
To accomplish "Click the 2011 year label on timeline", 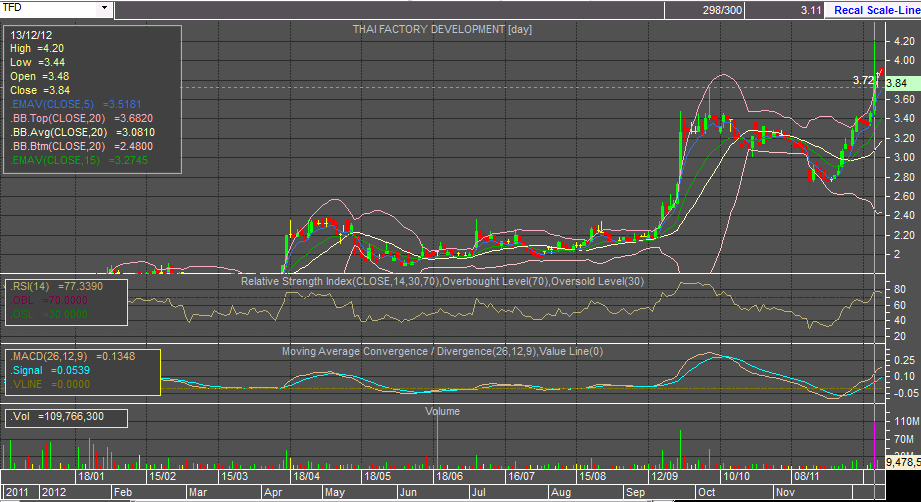I will pyautogui.click(x=16, y=492).
